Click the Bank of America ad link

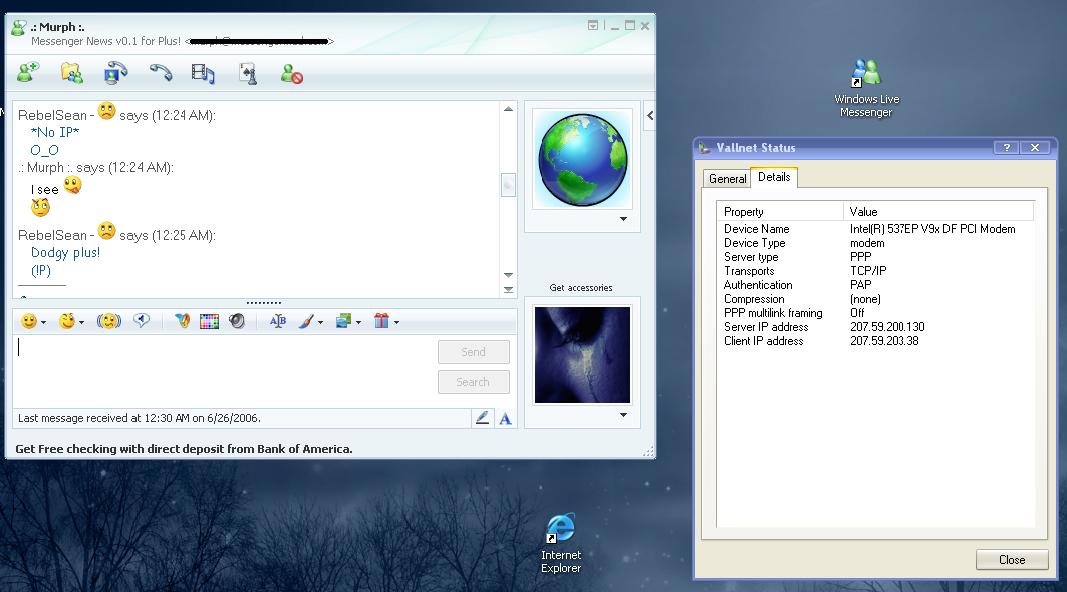[x=184, y=449]
